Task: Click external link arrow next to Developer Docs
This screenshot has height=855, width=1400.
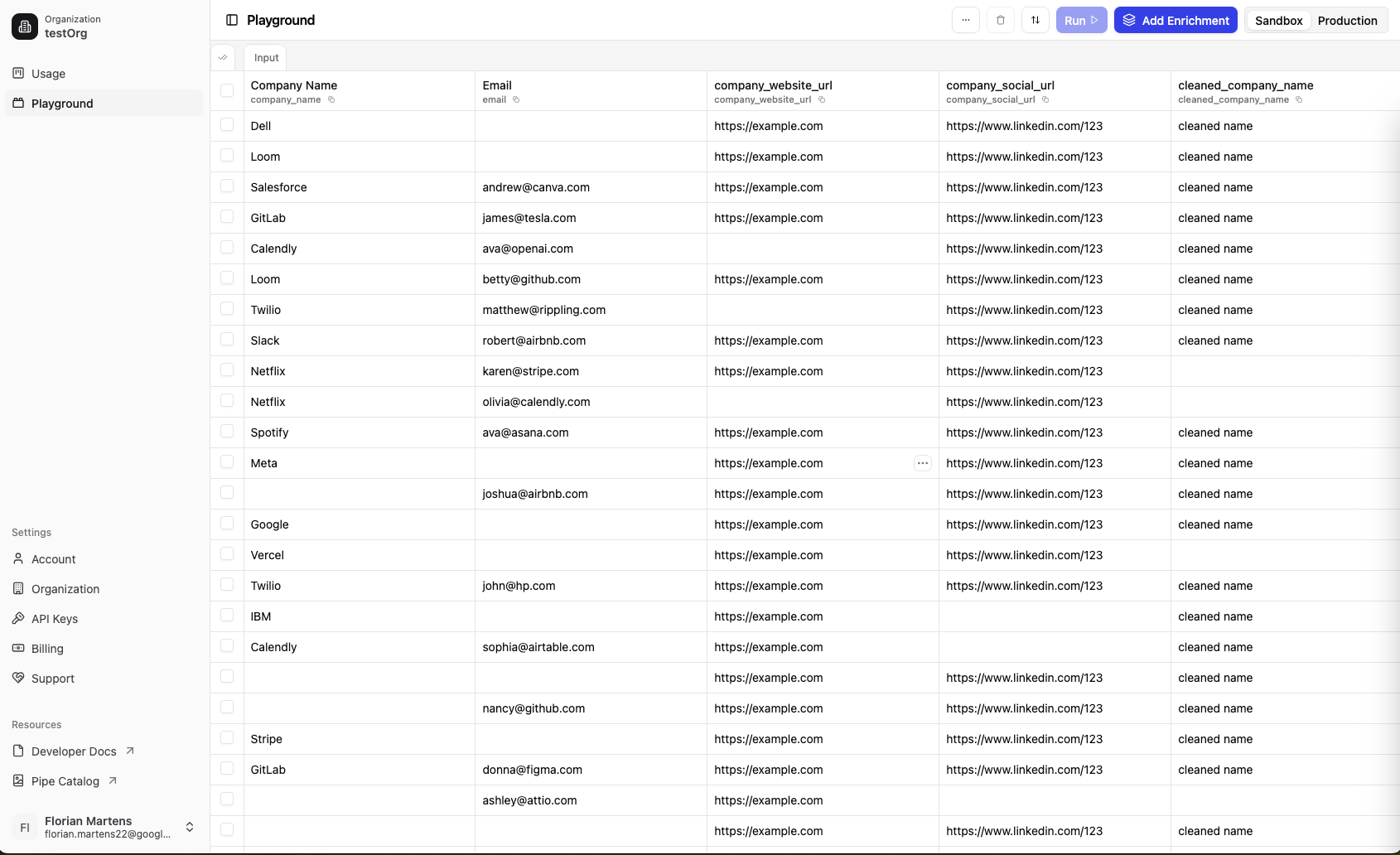Action: coord(130,751)
